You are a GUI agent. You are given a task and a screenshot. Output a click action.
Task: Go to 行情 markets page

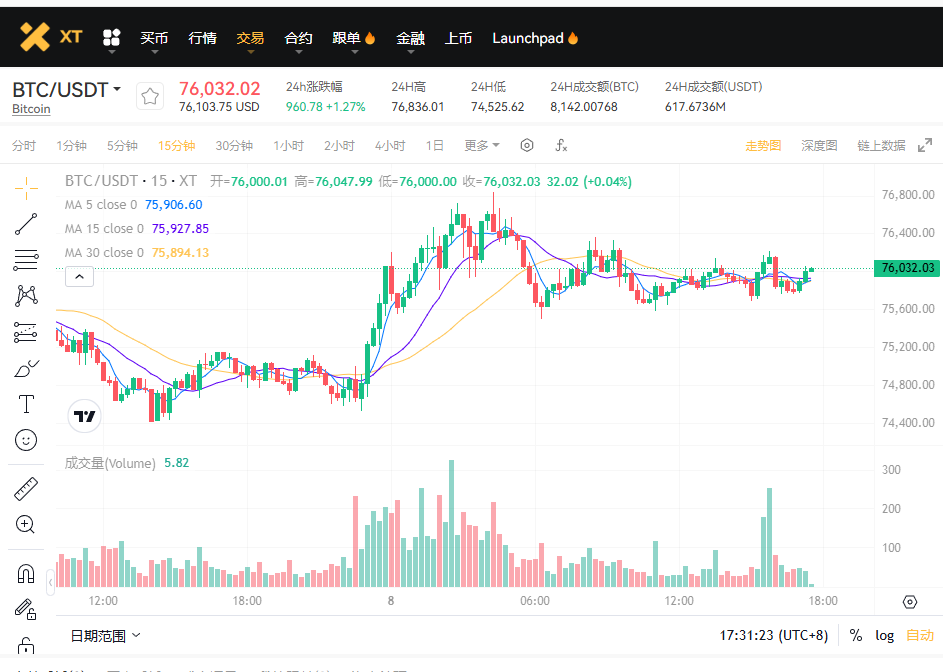(202, 39)
